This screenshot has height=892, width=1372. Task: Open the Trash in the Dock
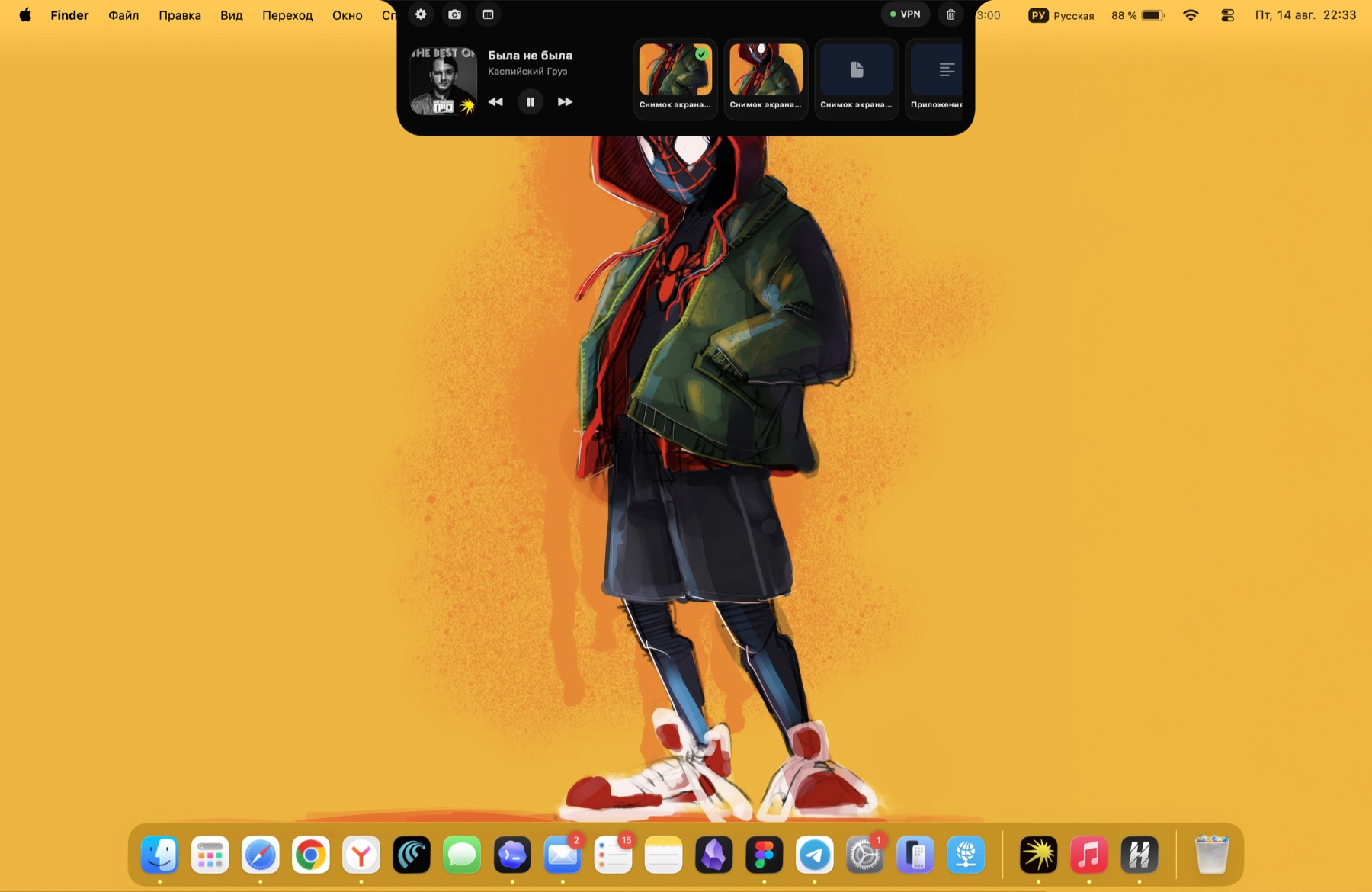[1211, 855]
